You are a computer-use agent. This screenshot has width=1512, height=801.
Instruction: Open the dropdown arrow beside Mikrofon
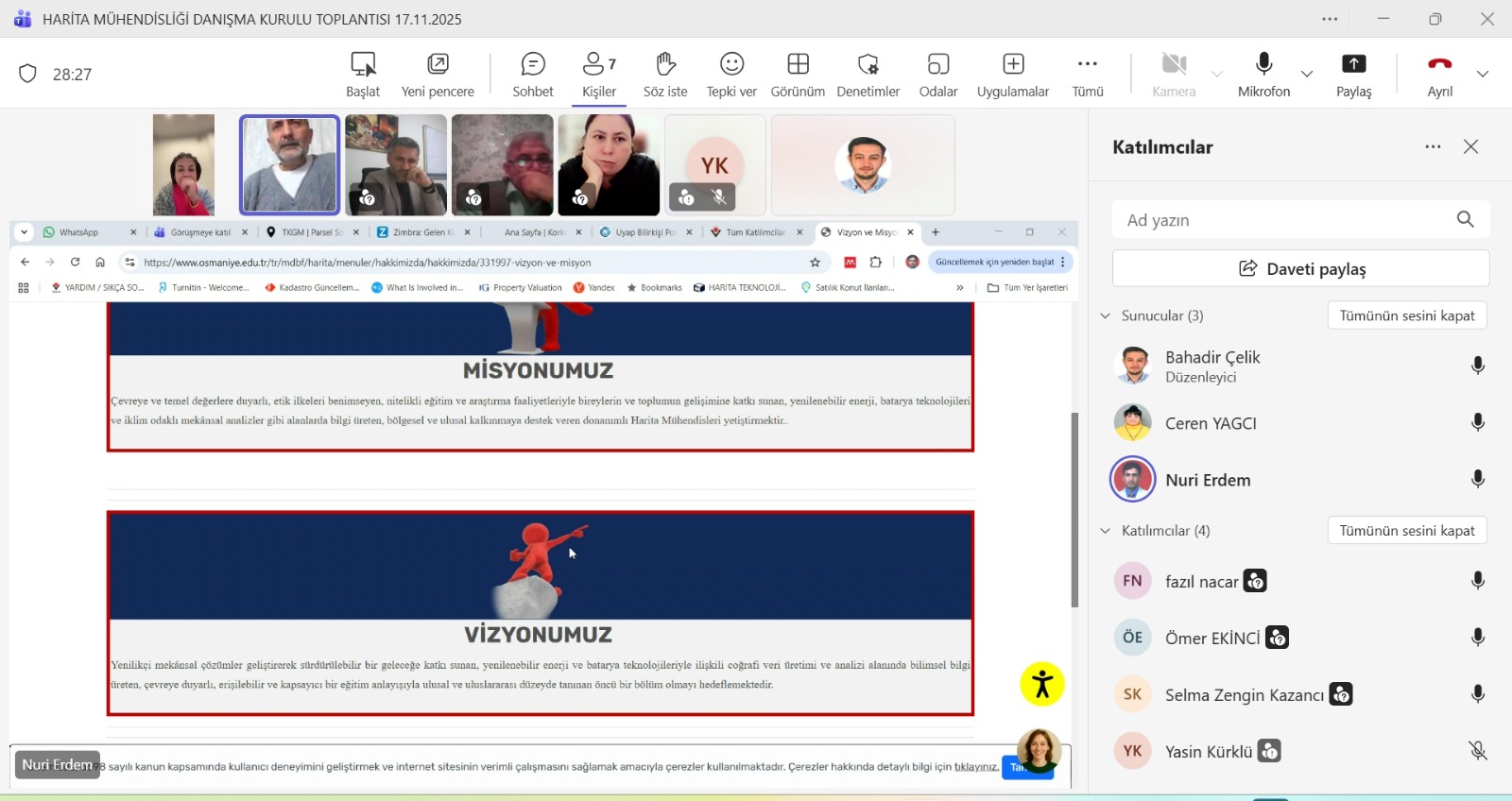coord(1307,74)
